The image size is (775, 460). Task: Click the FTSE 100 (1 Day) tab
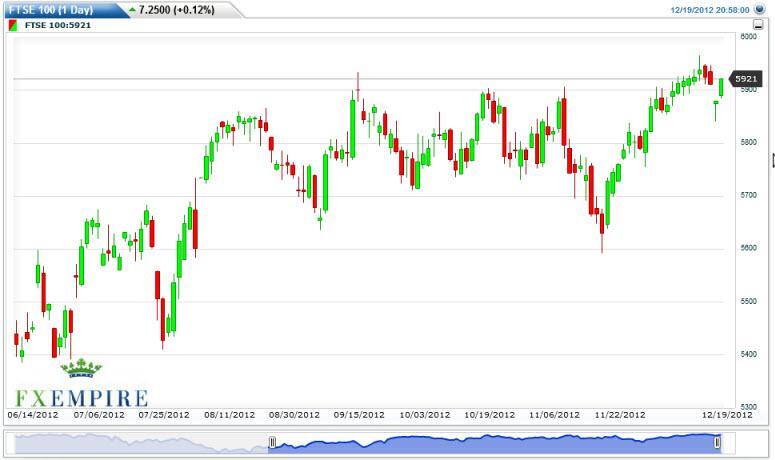[48, 9]
